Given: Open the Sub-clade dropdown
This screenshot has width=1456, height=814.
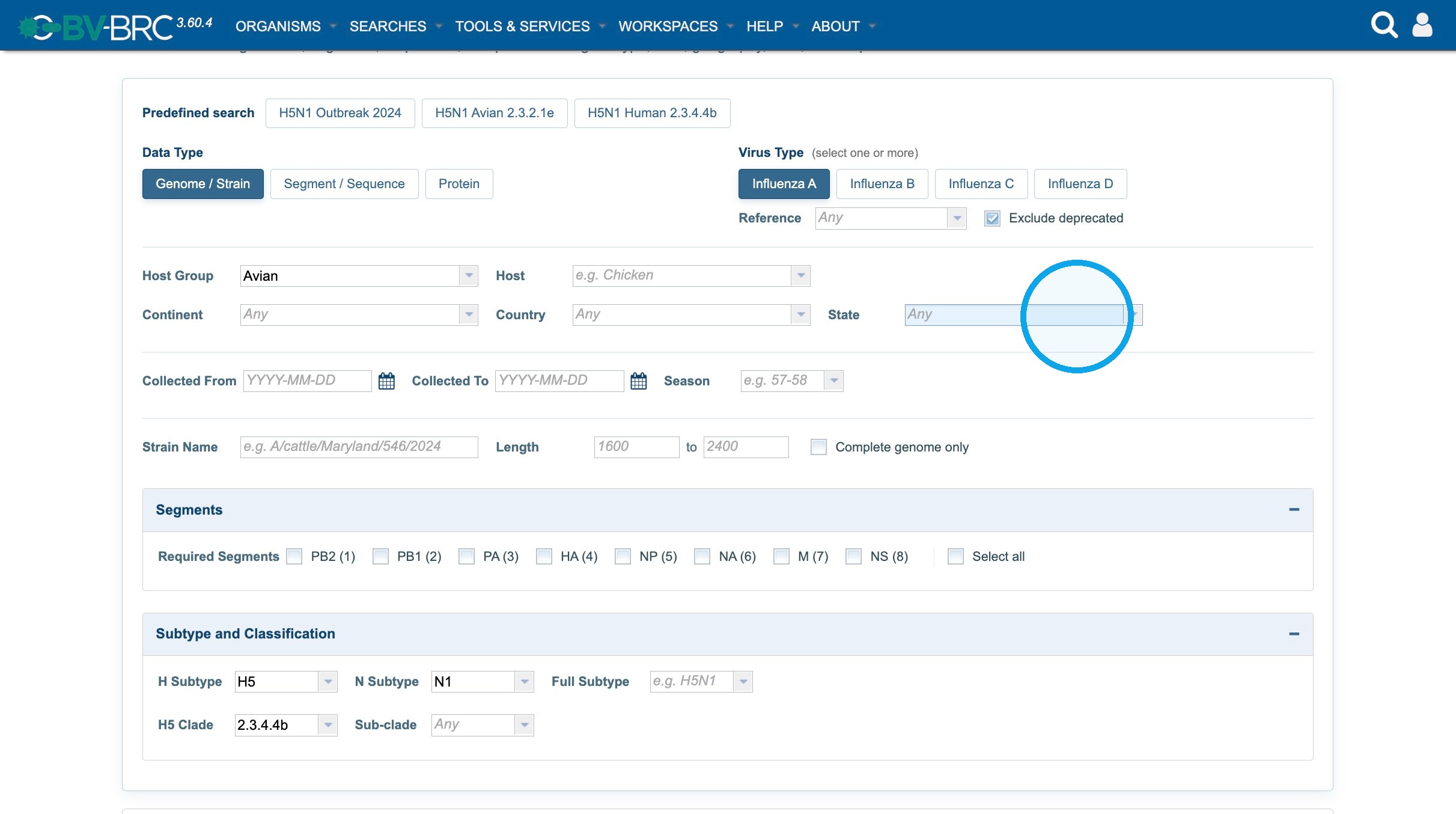Looking at the screenshot, I should point(524,725).
